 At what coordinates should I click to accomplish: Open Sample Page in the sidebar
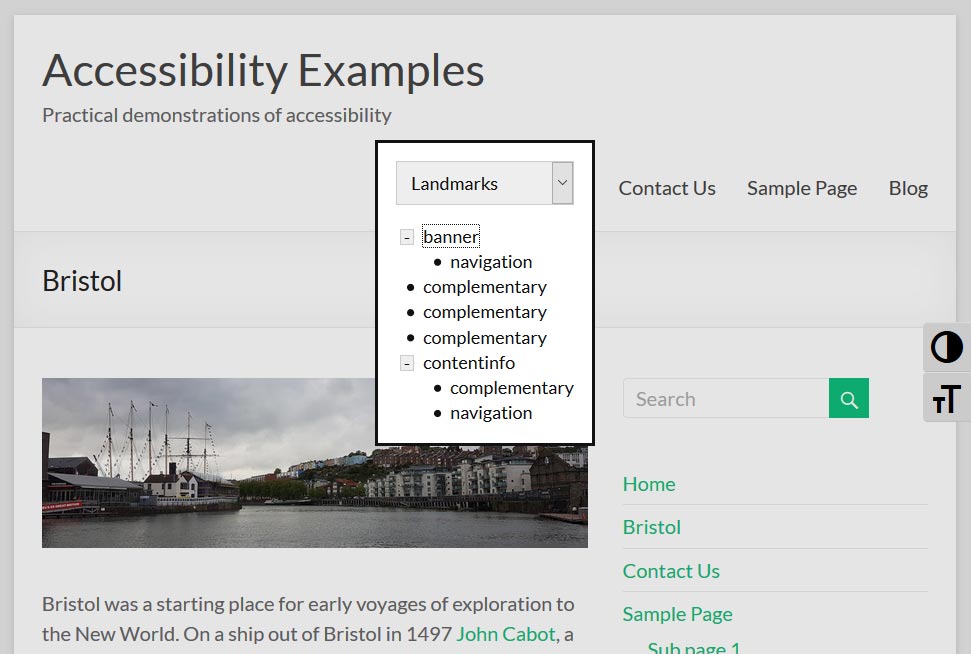coord(677,614)
